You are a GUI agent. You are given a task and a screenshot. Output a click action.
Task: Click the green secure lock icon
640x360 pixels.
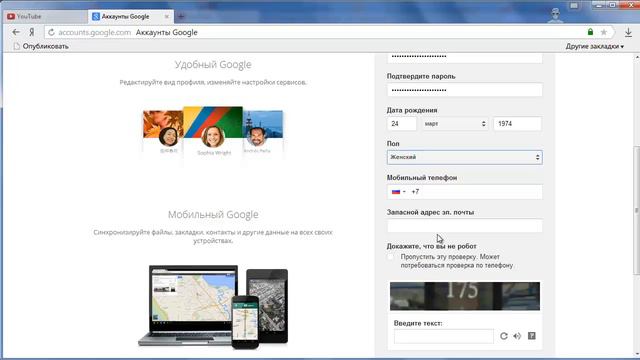(590, 32)
